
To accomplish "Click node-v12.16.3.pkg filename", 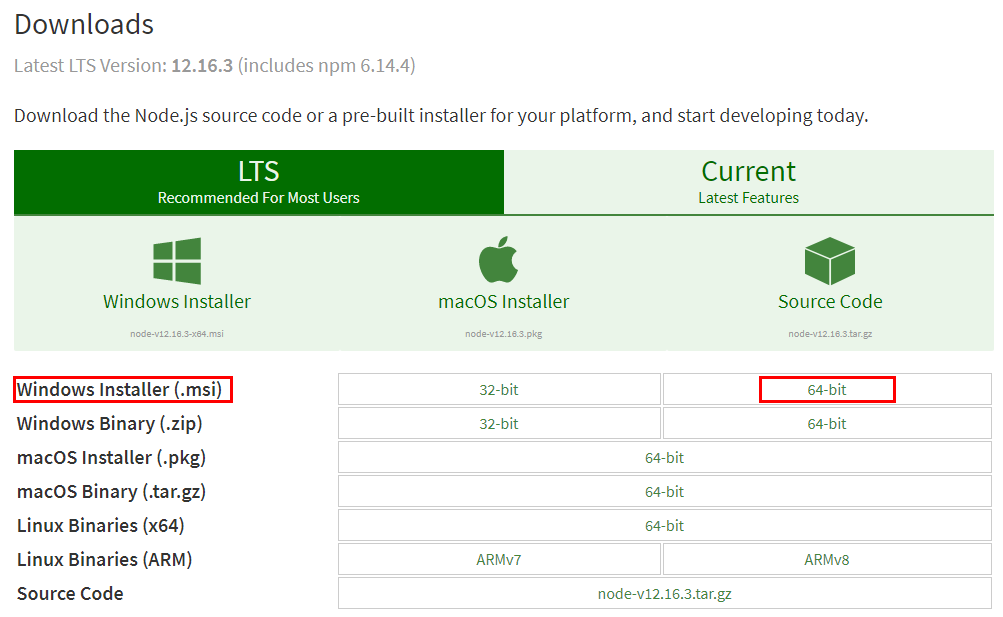I will 503,334.
